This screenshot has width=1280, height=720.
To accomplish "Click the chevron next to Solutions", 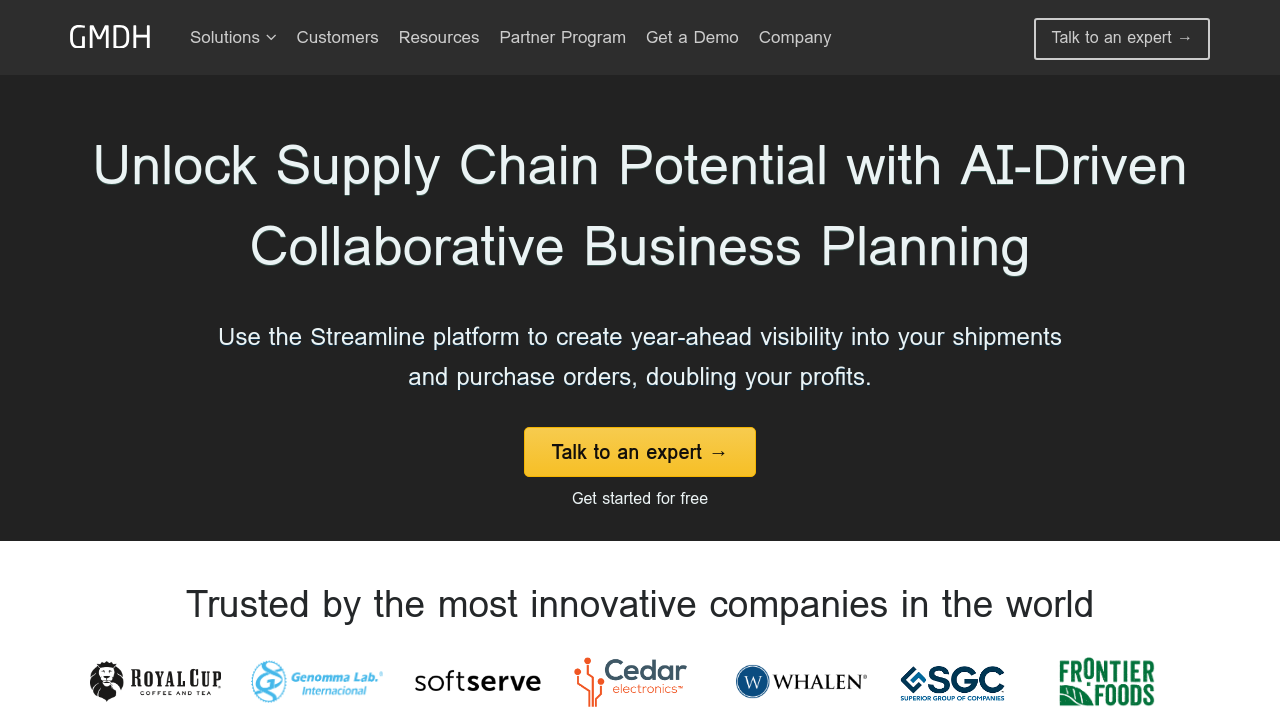I will pyautogui.click(x=271, y=38).
